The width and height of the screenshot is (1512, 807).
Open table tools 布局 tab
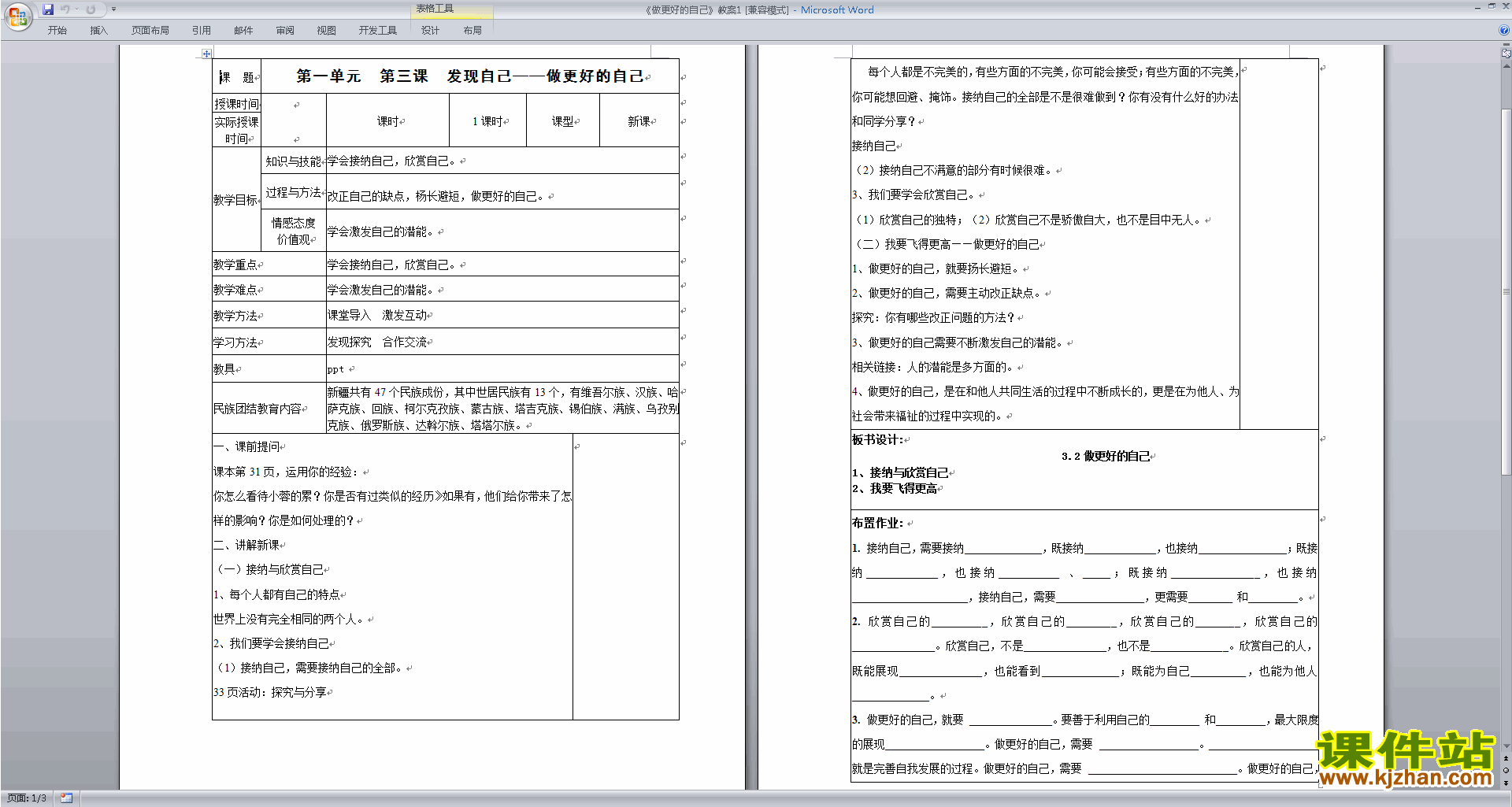[472, 31]
